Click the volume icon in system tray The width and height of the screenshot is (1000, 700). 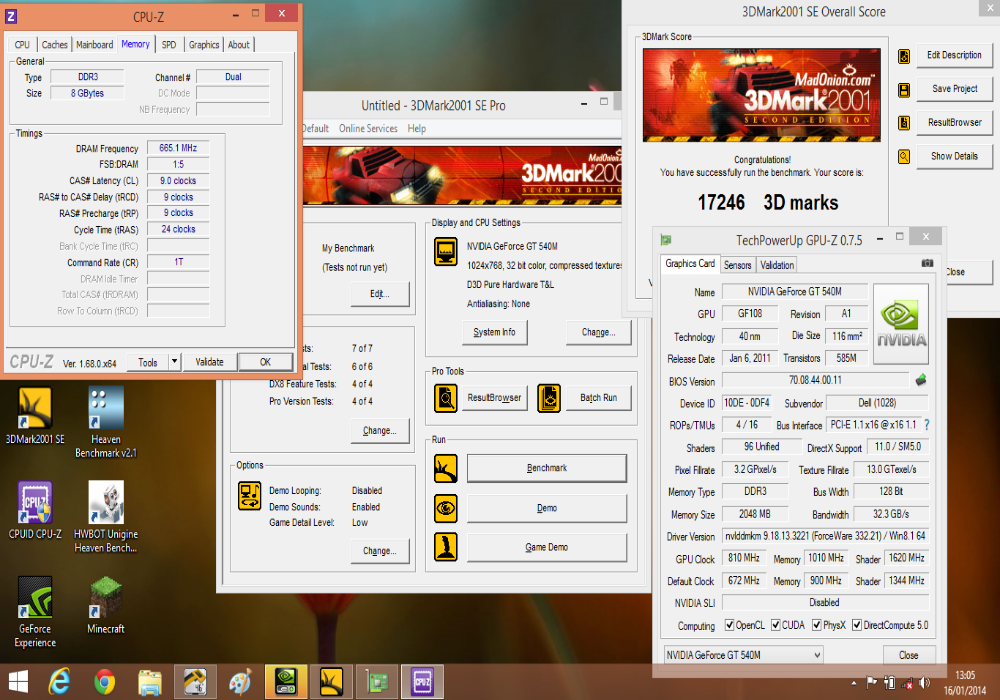pyautogui.click(x=924, y=683)
